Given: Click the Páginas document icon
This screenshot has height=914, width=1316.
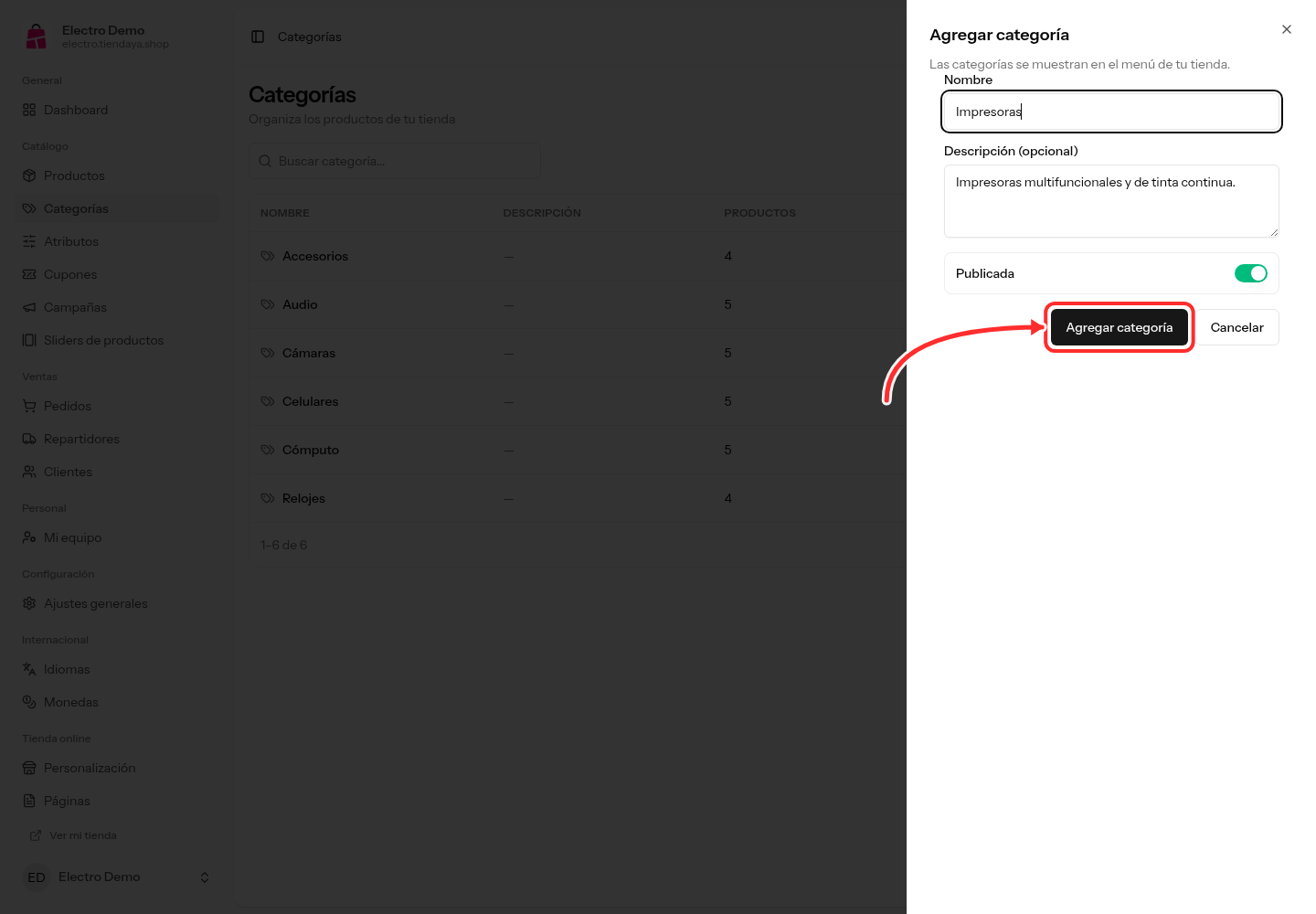Looking at the screenshot, I should (x=29, y=801).
